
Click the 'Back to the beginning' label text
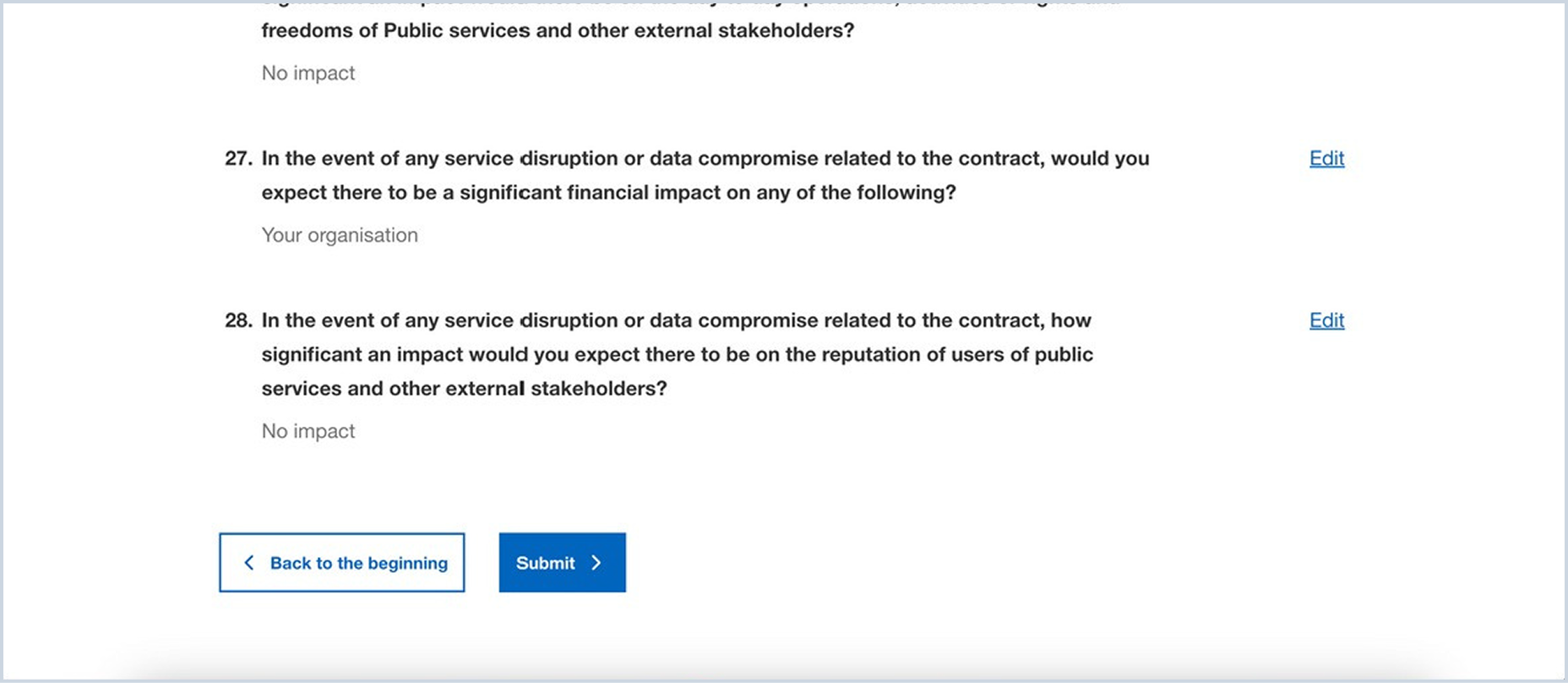pyautogui.click(x=359, y=563)
